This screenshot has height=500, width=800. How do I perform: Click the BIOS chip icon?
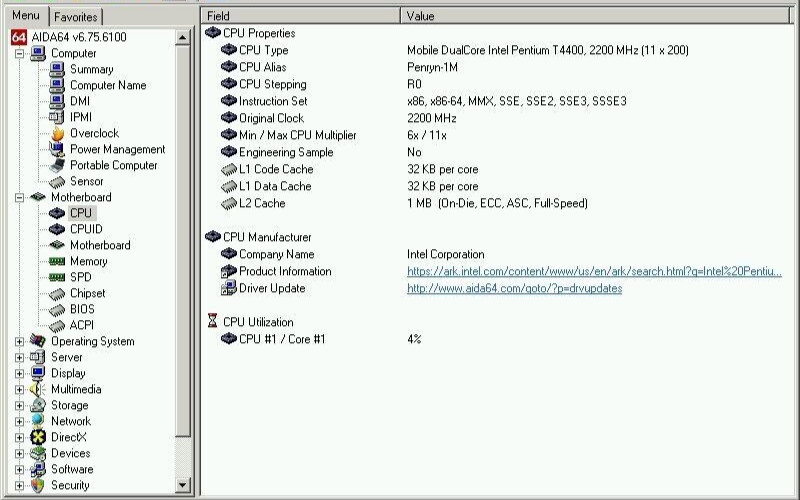[57, 309]
